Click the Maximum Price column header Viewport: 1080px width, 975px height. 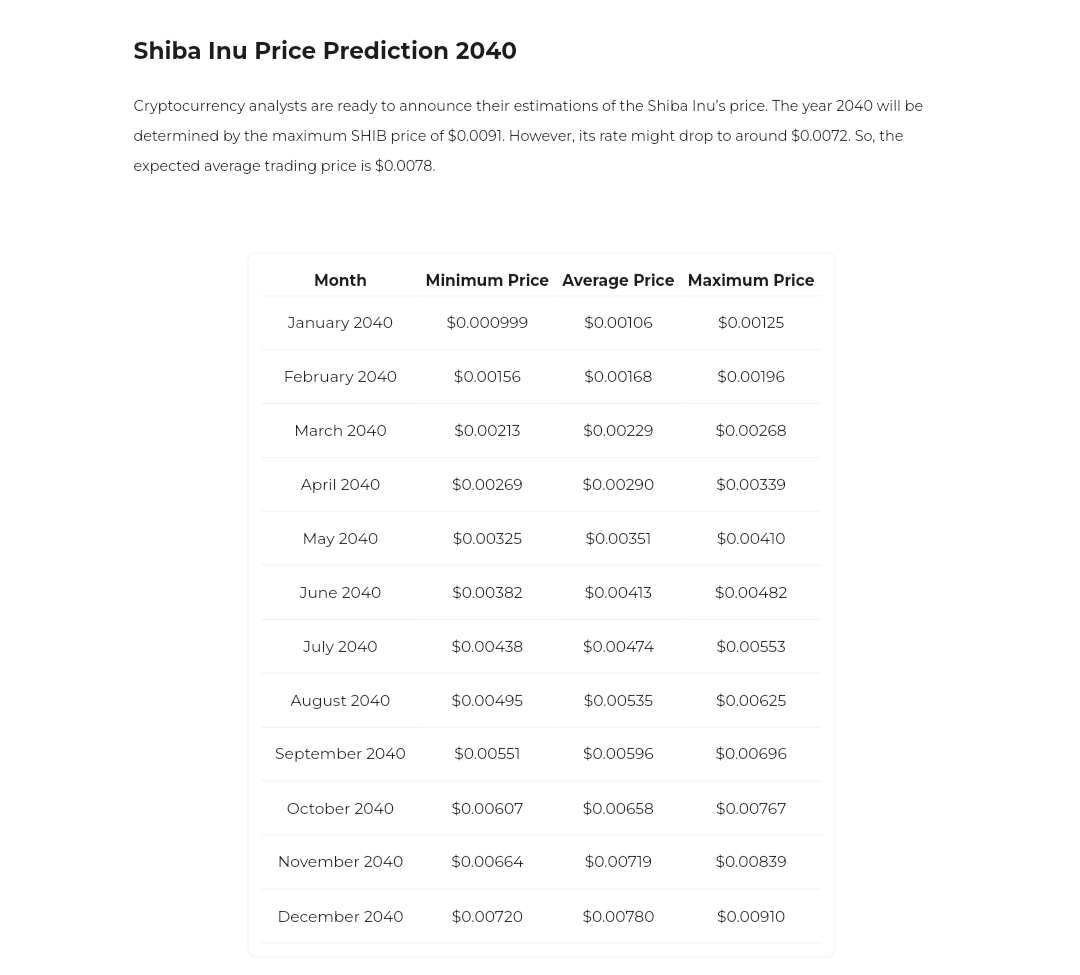click(x=750, y=281)
